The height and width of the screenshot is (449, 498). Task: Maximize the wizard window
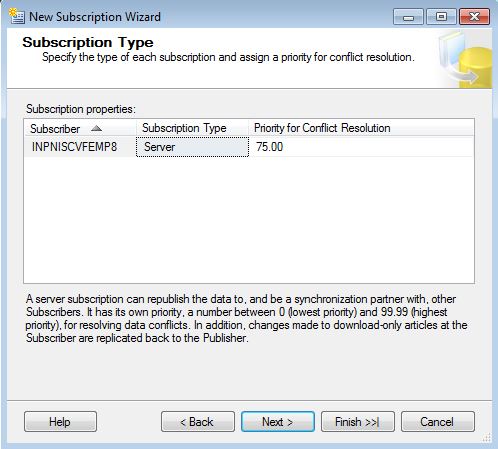(441, 17)
